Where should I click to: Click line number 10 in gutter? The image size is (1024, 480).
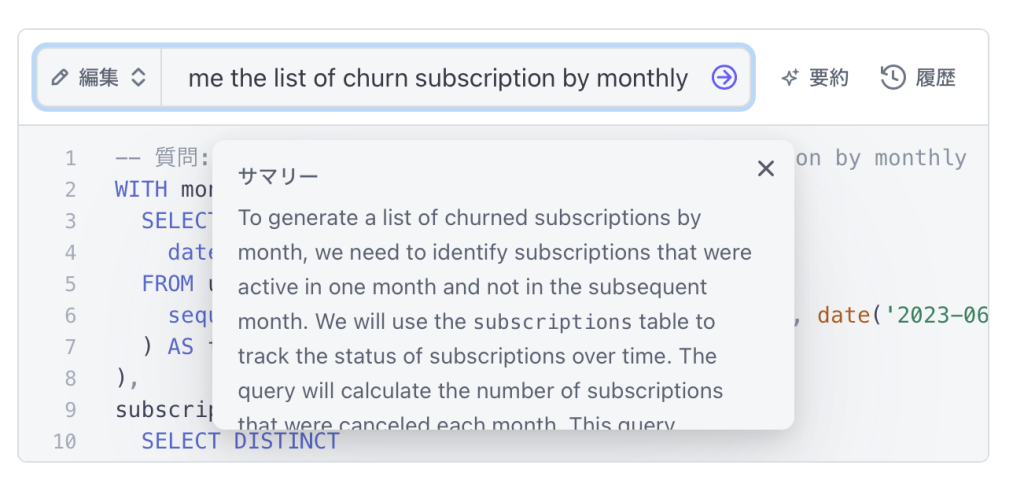tap(65, 441)
